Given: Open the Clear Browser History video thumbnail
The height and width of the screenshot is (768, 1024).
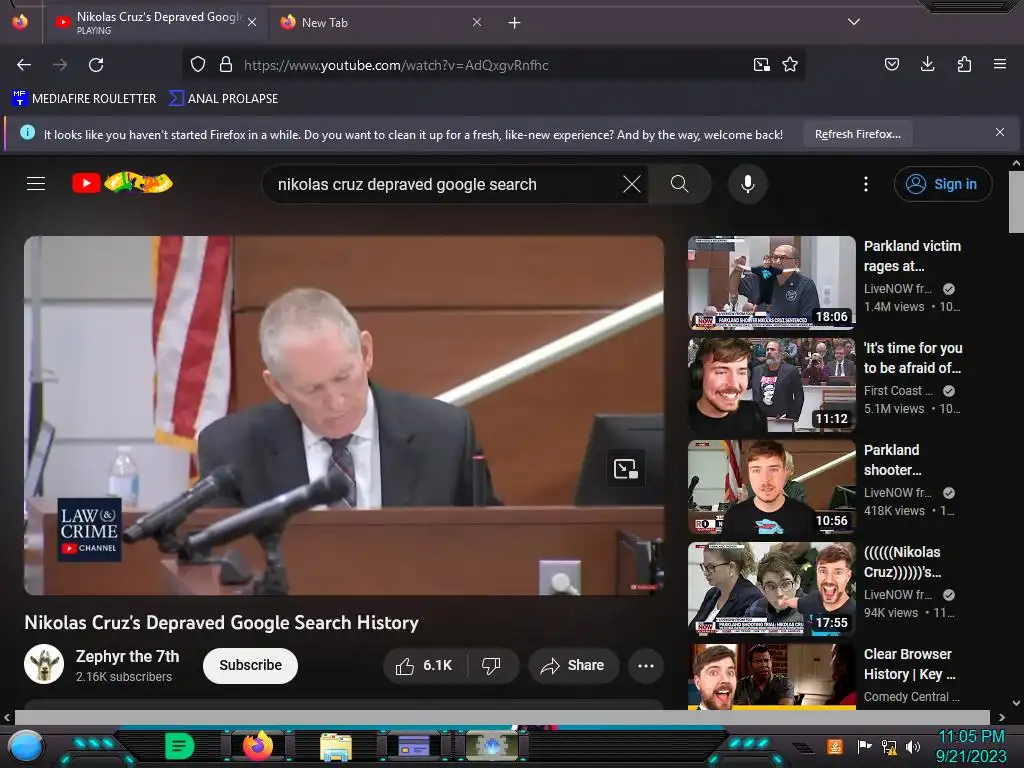Looking at the screenshot, I should pos(771,677).
